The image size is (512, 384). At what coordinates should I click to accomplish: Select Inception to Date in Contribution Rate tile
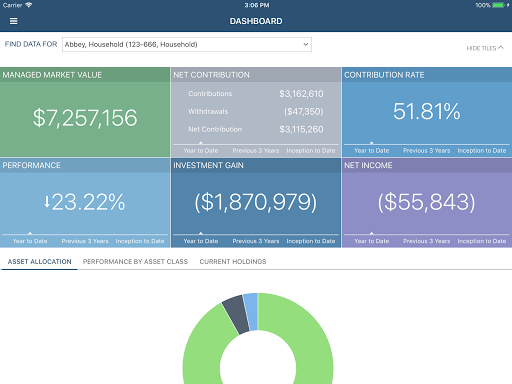(482, 151)
